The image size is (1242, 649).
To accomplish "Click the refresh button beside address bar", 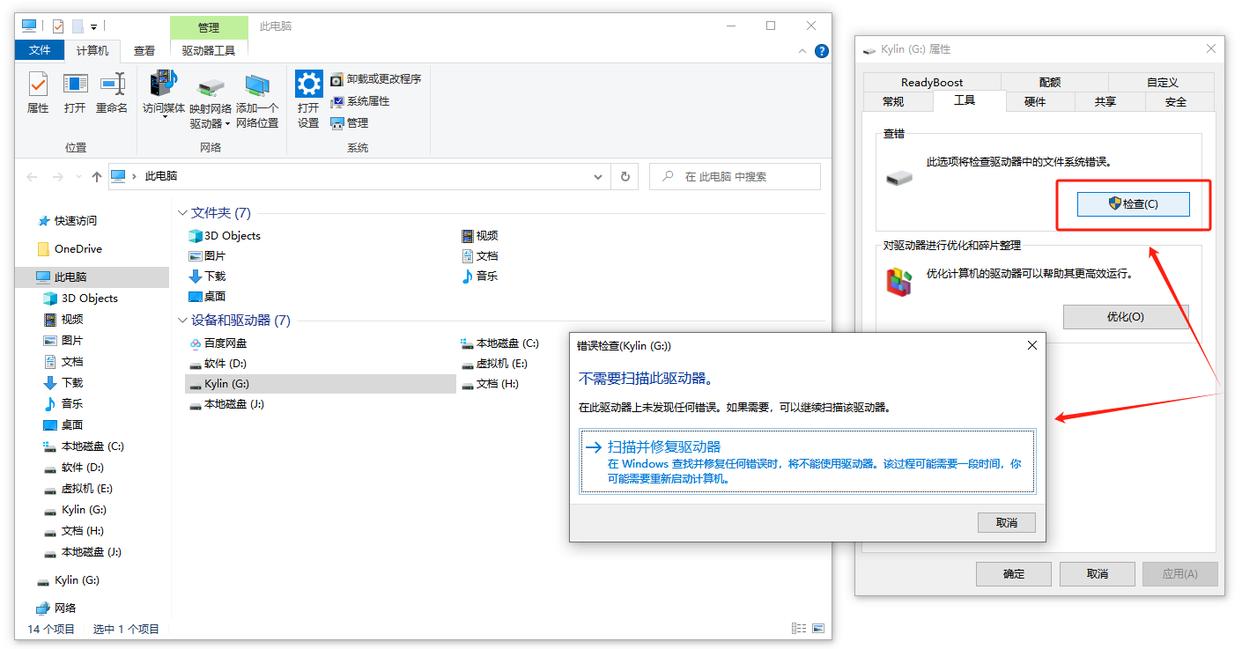I will point(625,177).
